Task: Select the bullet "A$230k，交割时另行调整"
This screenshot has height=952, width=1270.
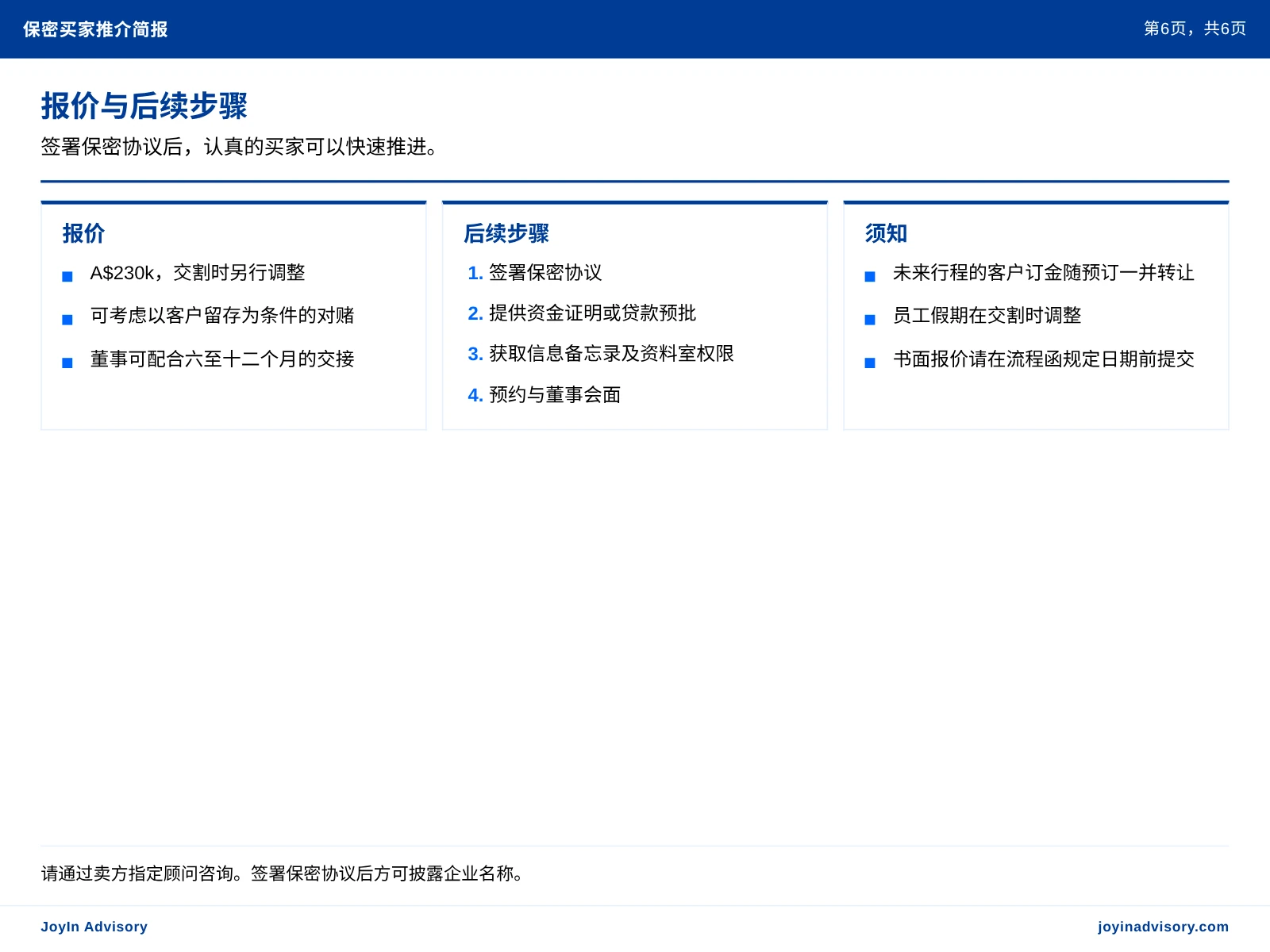Action: click(198, 273)
